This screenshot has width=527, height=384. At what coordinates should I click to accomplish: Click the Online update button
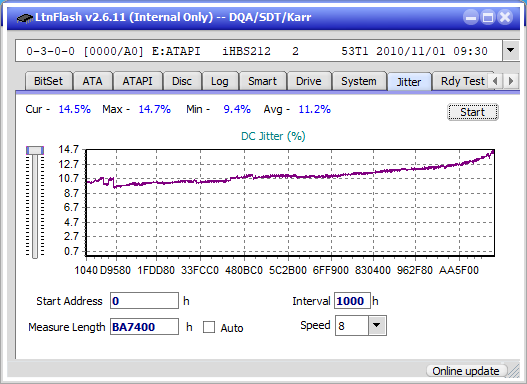tap(466, 371)
